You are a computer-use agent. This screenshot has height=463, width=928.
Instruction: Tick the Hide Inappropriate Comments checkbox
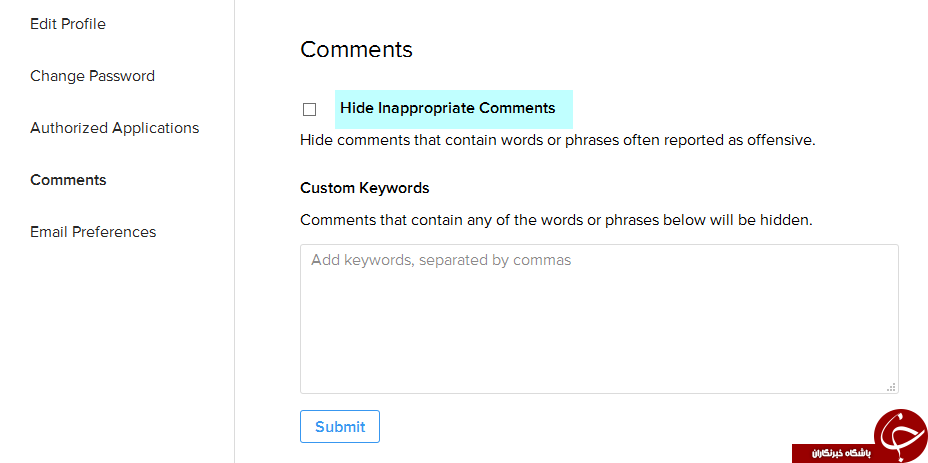coord(309,110)
